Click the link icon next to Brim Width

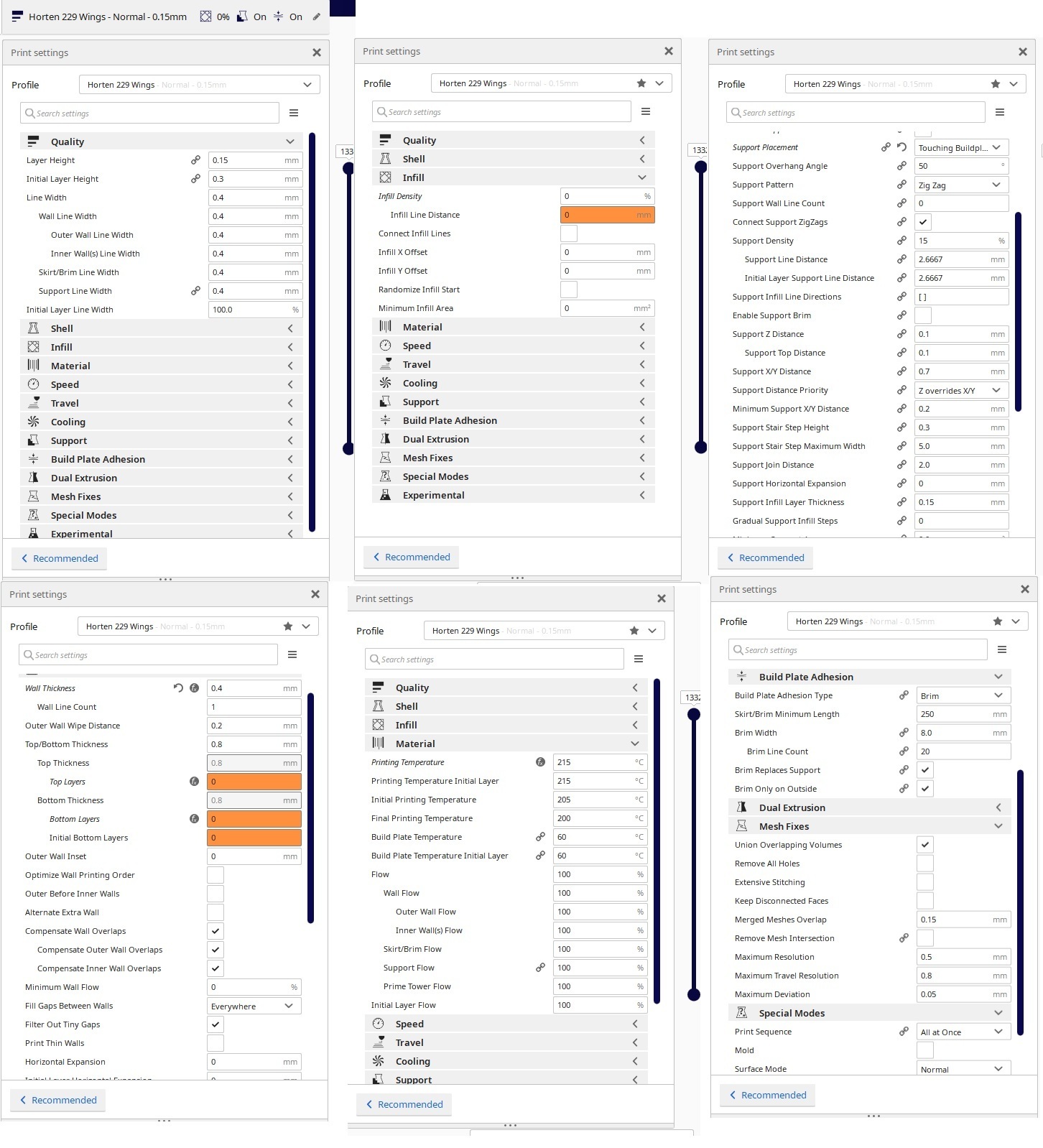pos(904,733)
